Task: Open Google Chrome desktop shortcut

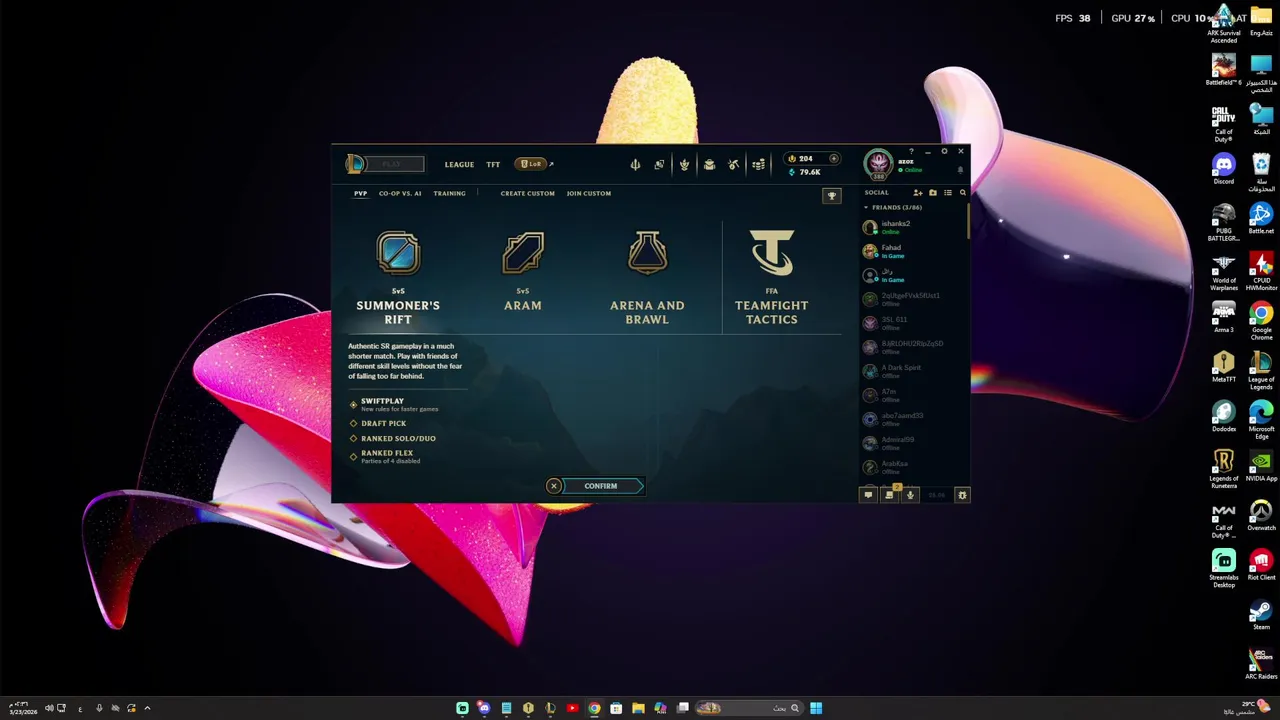Action: (1261, 320)
